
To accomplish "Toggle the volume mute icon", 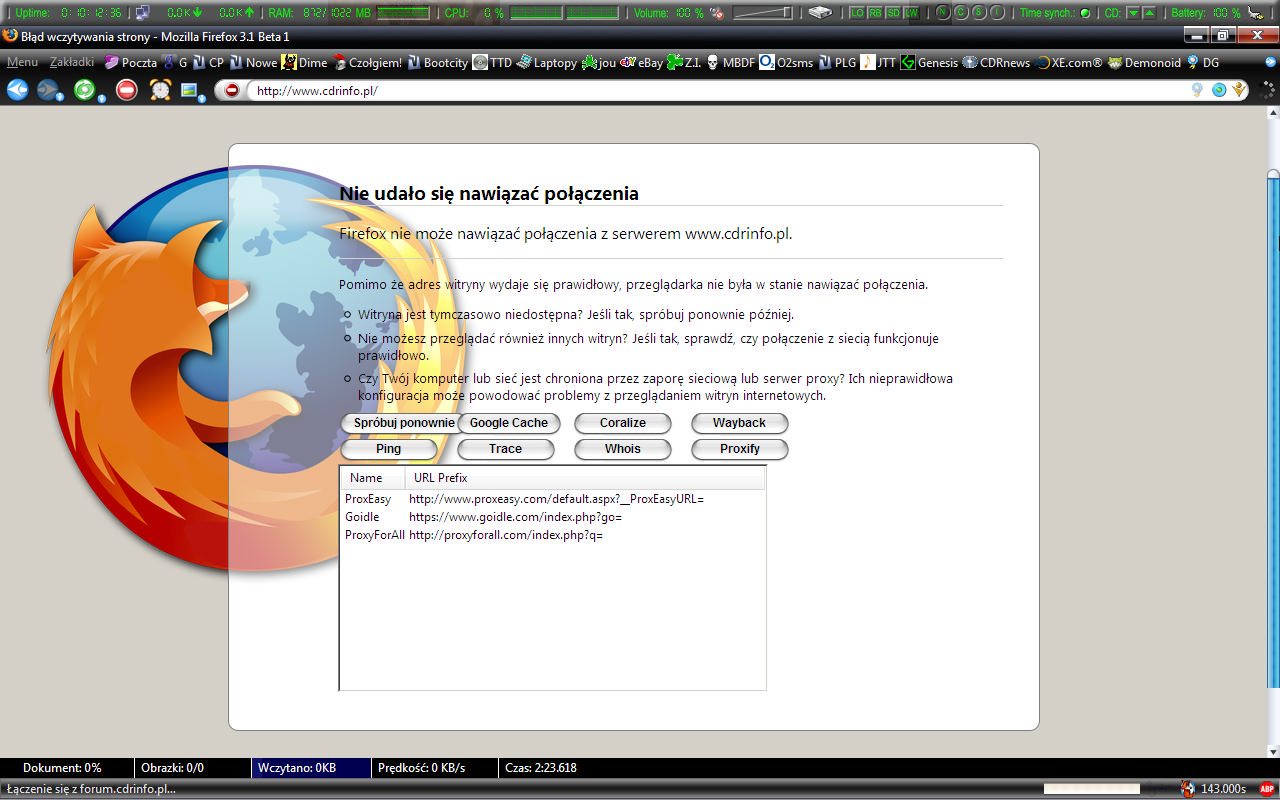I will pos(716,13).
